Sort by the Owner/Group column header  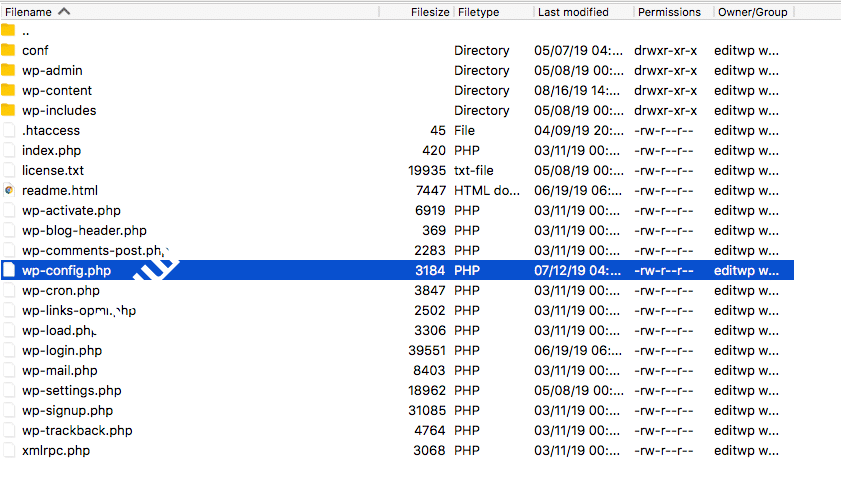[x=753, y=12]
